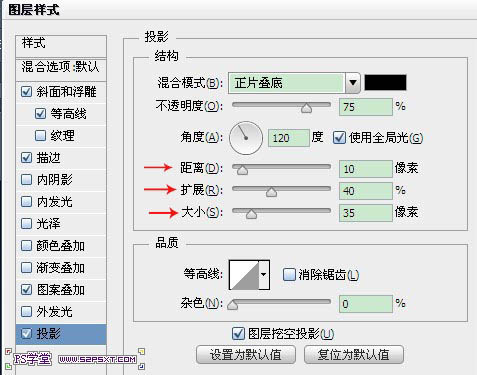Enable the 内发光 checkbox
Image resolution: width=477 pixels, height=375 pixels.
coord(26,202)
